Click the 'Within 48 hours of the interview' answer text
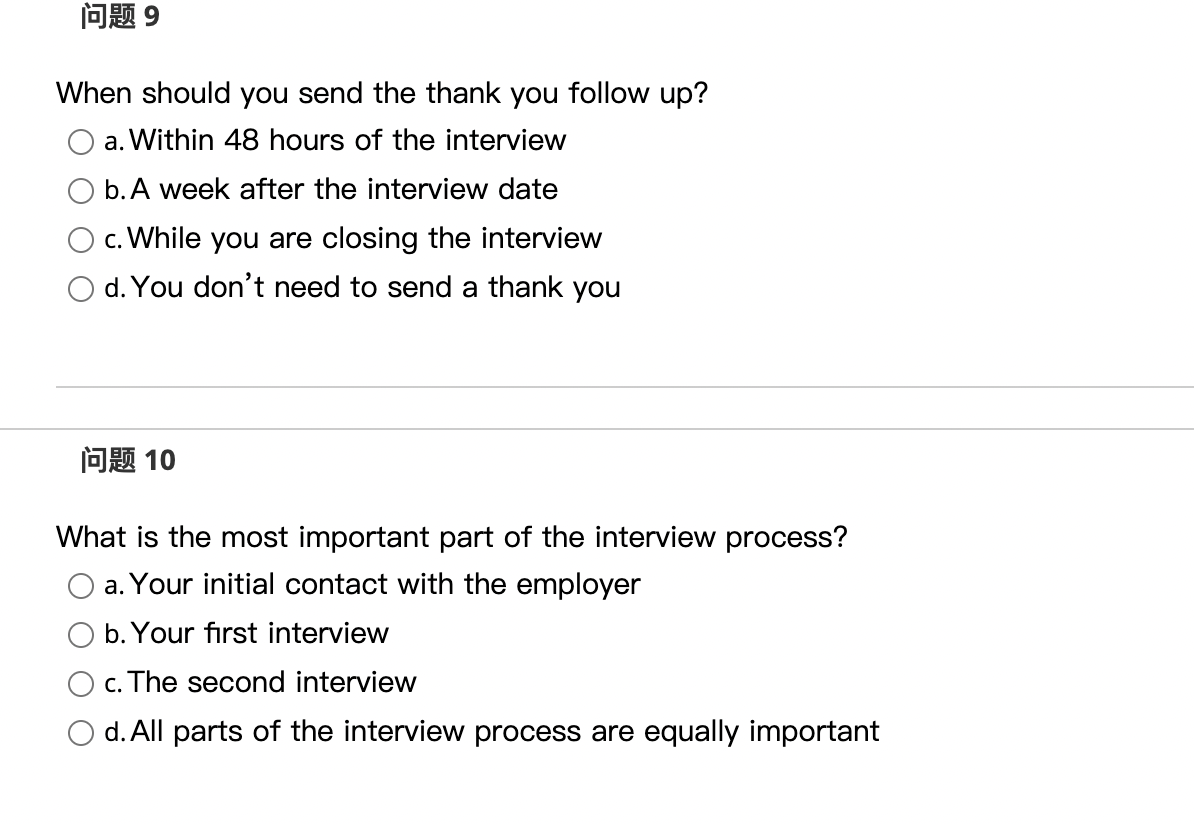The height and width of the screenshot is (824, 1194). pos(348,140)
